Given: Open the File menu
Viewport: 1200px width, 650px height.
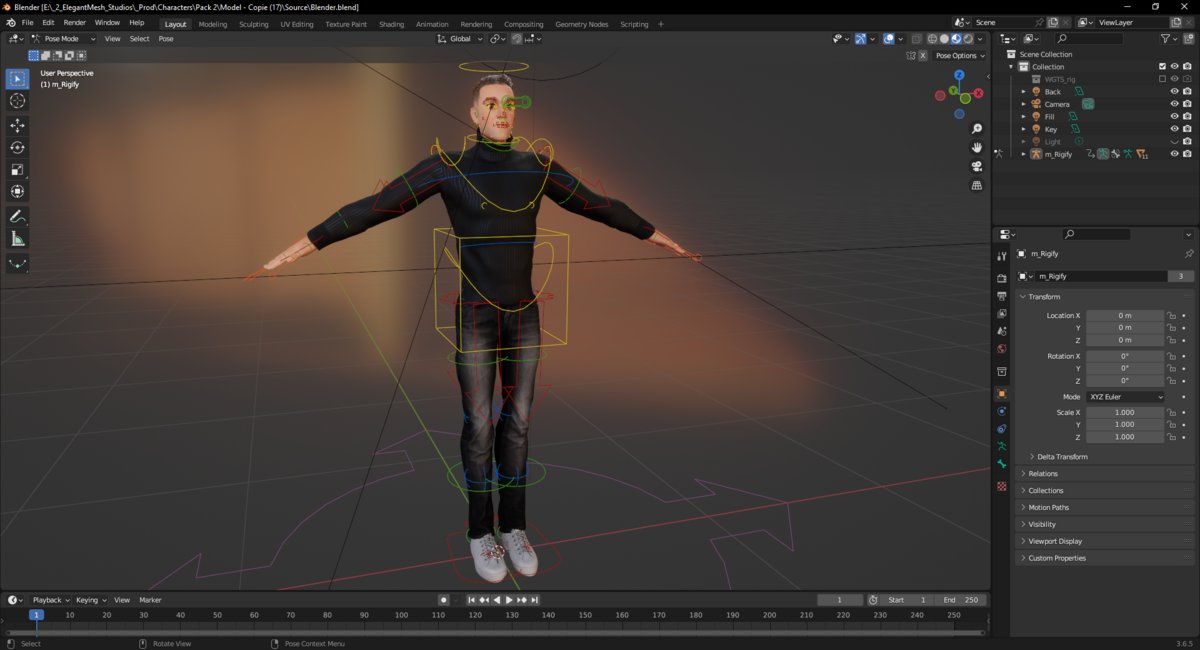Looking at the screenshot, I should (27, 22).
